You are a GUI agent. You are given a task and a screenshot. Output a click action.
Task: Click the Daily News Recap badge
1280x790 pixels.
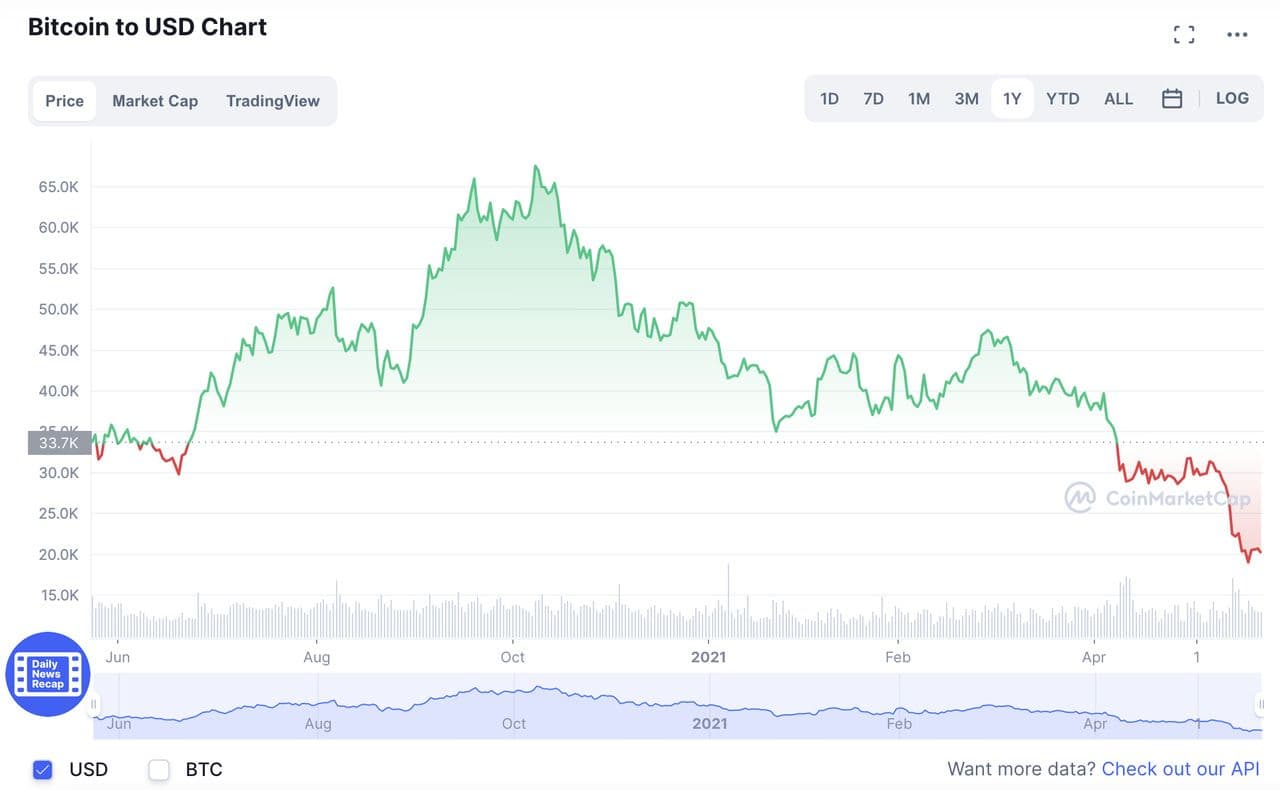tap(47, 674)
